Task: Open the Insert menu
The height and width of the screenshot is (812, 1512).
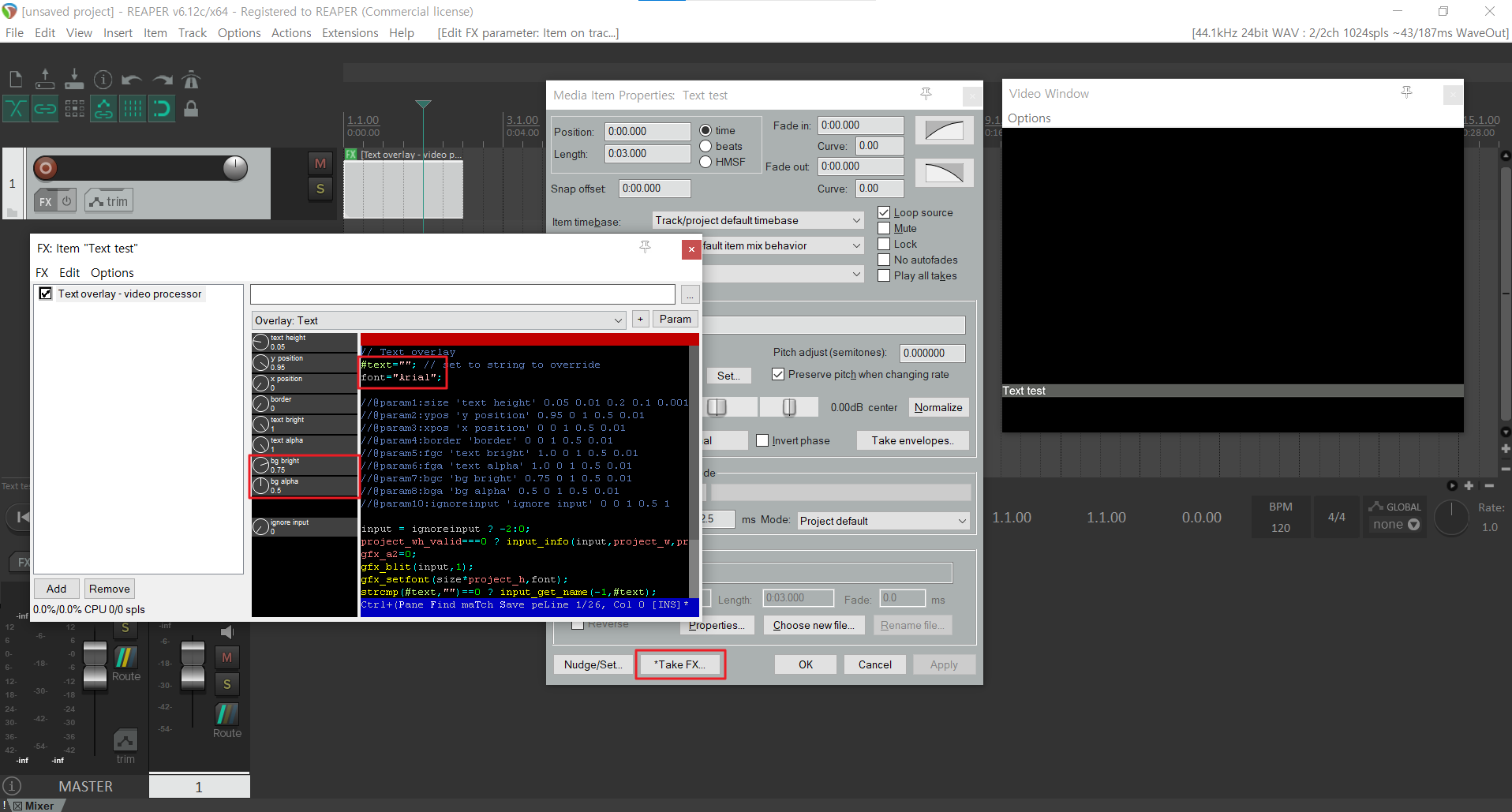Action: (x=118, y=32)
